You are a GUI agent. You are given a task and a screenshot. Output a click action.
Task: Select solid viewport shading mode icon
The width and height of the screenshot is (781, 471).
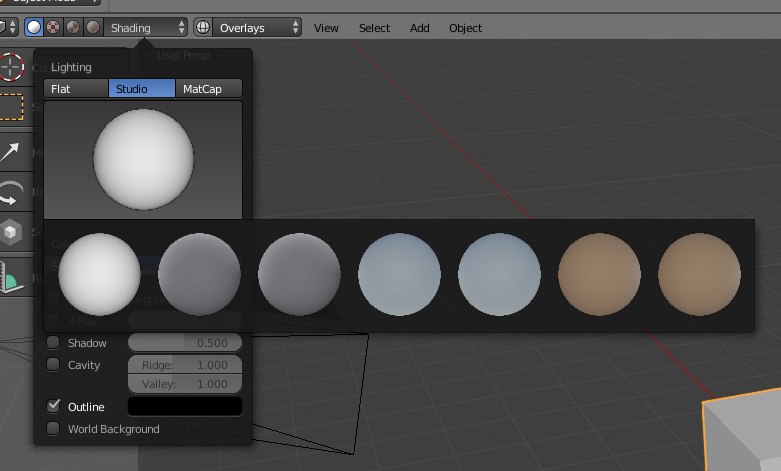point(34,27)
